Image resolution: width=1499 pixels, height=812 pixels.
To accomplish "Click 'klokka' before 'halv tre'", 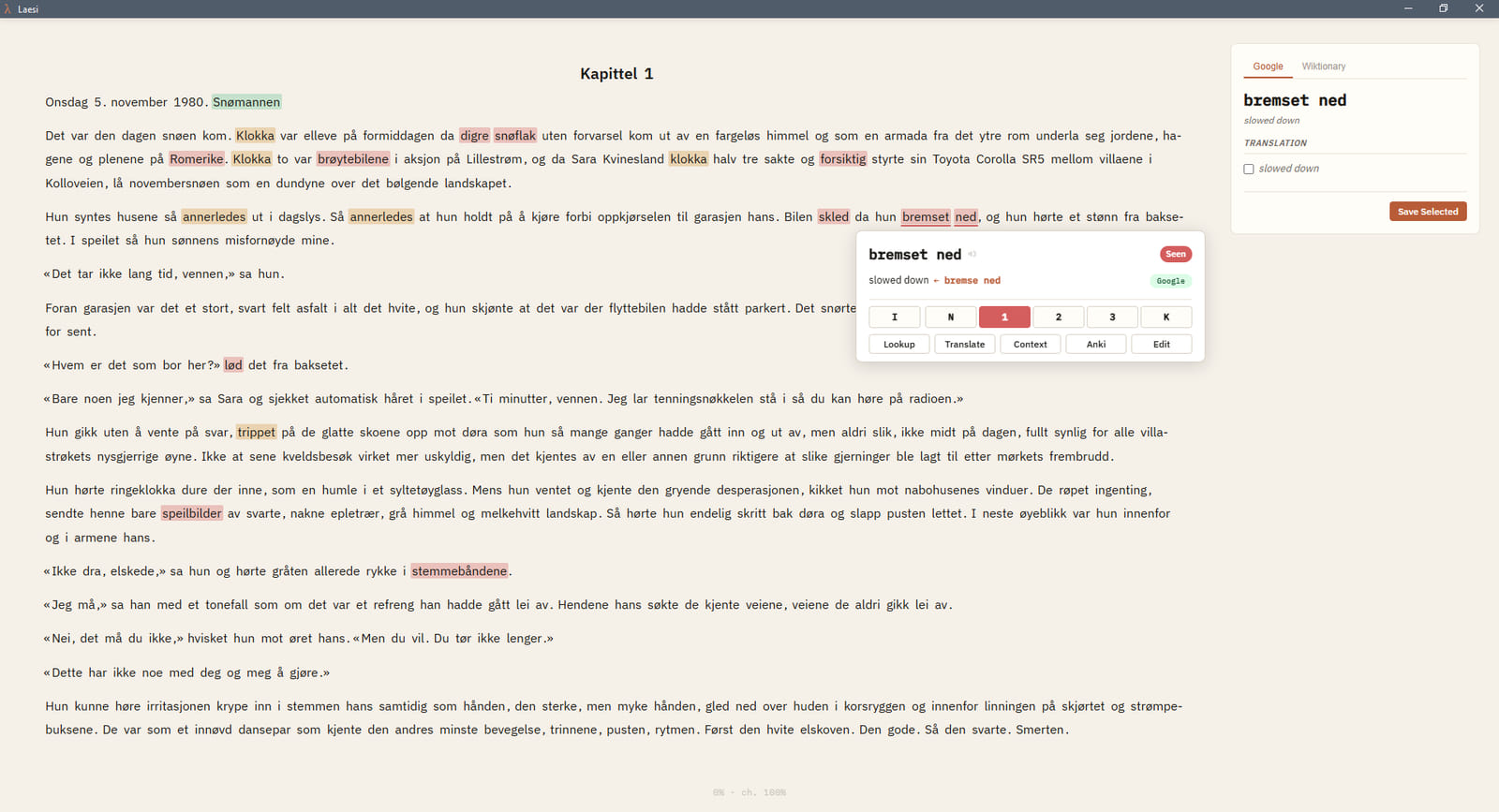I will 689,159.
